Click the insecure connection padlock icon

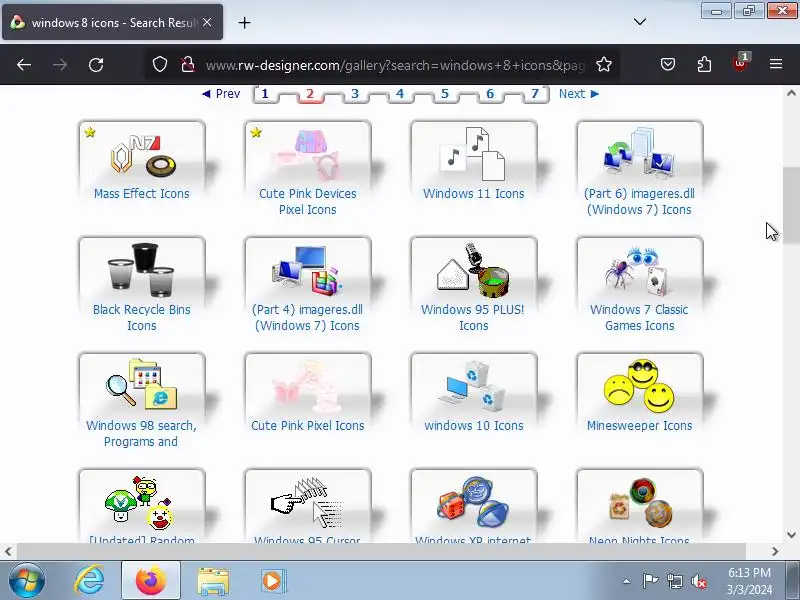pyautogui.click(x=188, y=64)
